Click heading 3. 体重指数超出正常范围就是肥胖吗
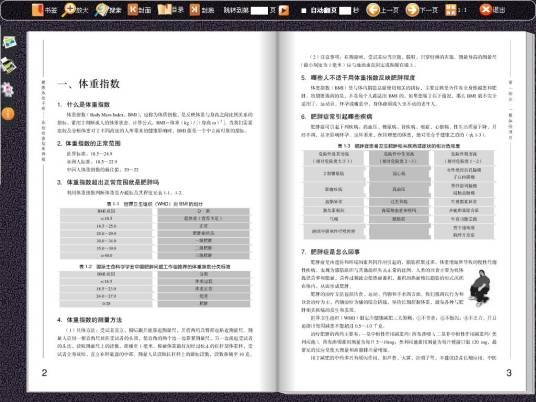Screen dimensions: 536x402 (x=108, y=182)
